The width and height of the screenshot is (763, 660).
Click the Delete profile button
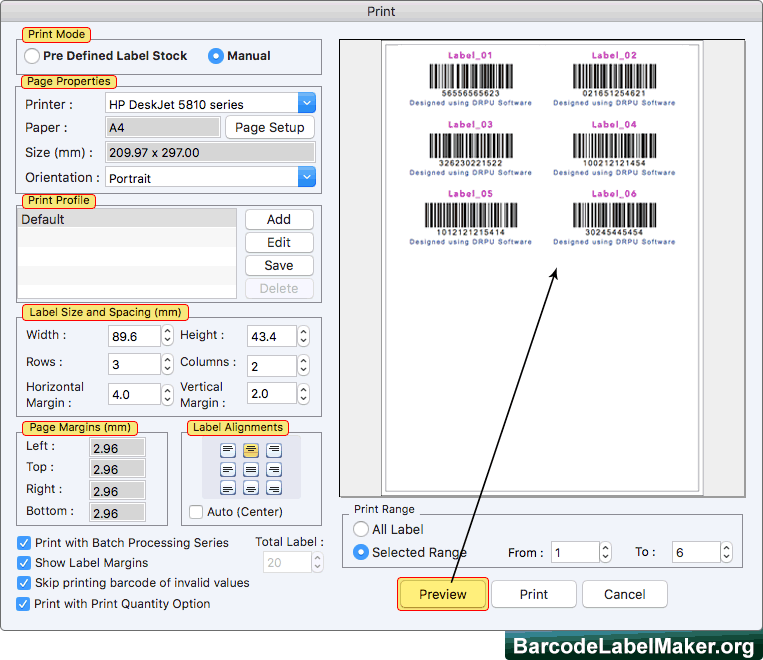click(x=279, y=288)
